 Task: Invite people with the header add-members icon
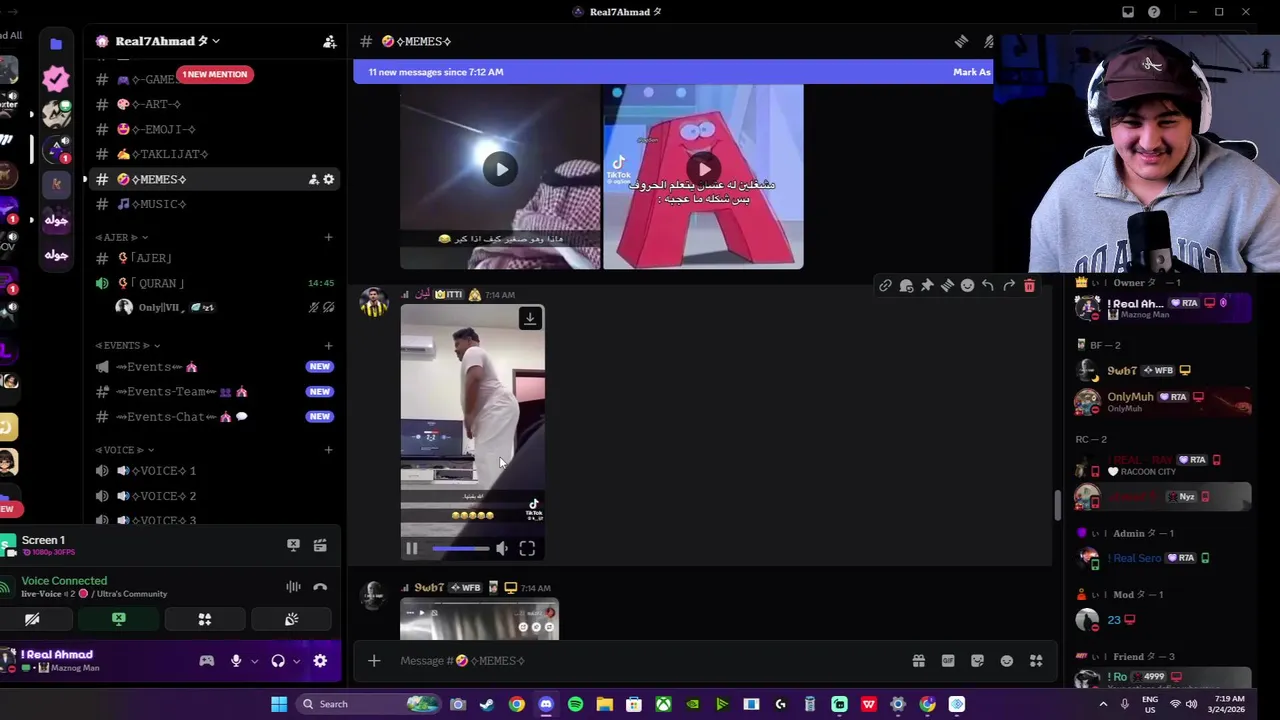coord(329,41)
